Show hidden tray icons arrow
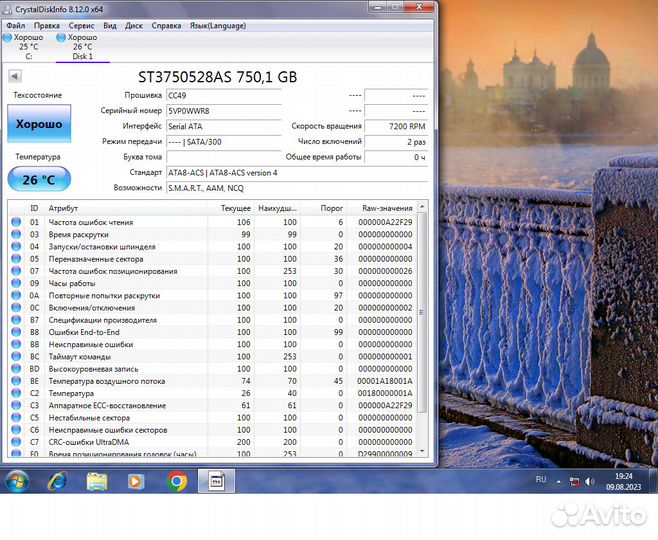Viewport: 658px width, 540px height. point(559,482)
